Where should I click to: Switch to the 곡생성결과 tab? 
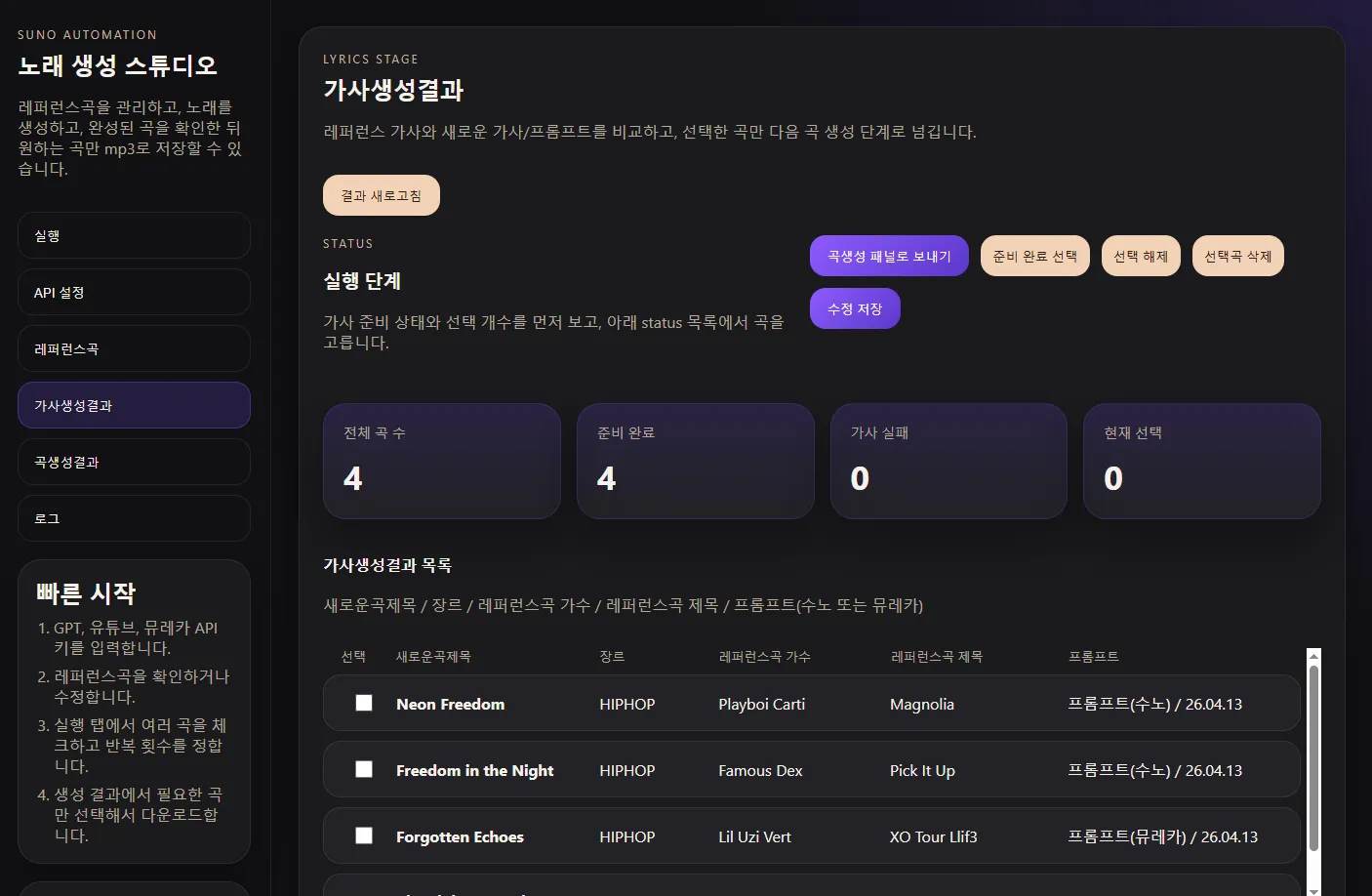(x=134, y=463)
